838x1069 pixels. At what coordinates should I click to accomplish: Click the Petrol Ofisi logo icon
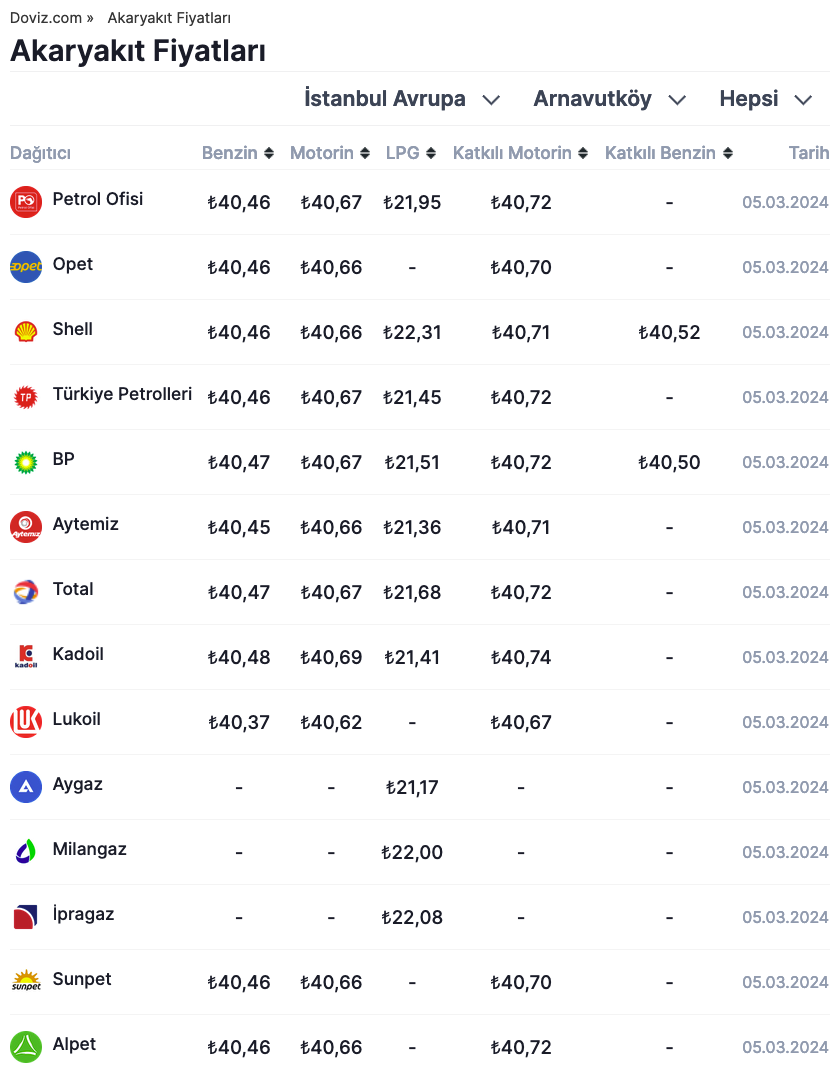pos(26,202)
